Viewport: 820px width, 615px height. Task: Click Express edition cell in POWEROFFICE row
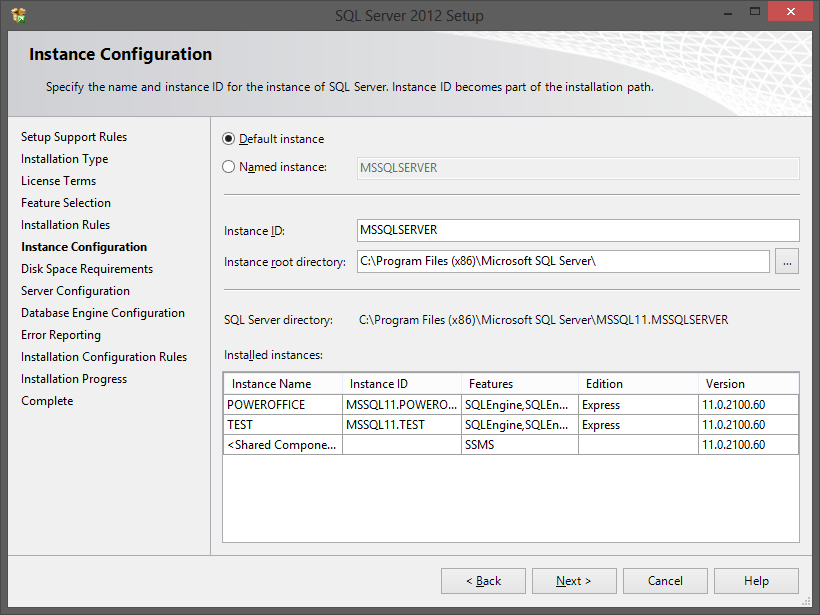click(x=638, y=405)
